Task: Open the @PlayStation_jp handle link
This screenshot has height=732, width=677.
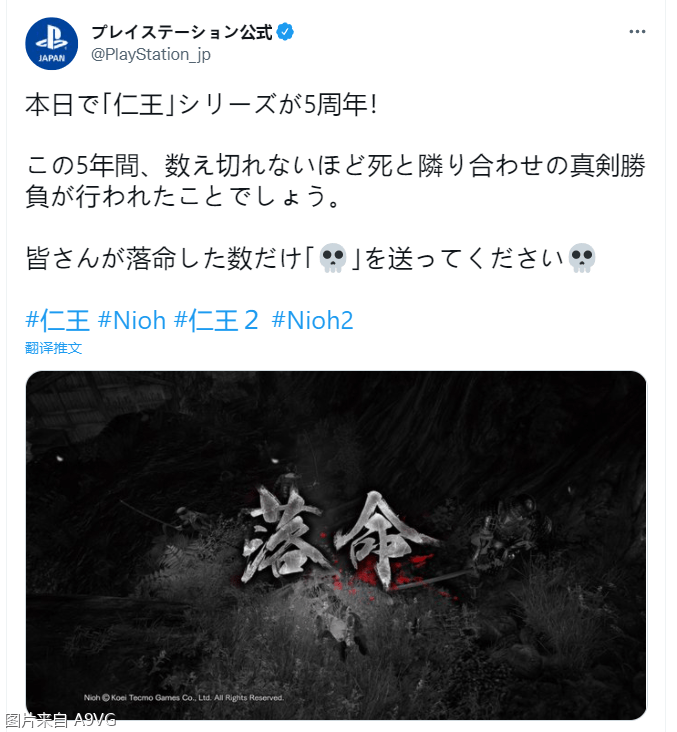Action: (151, 55)
